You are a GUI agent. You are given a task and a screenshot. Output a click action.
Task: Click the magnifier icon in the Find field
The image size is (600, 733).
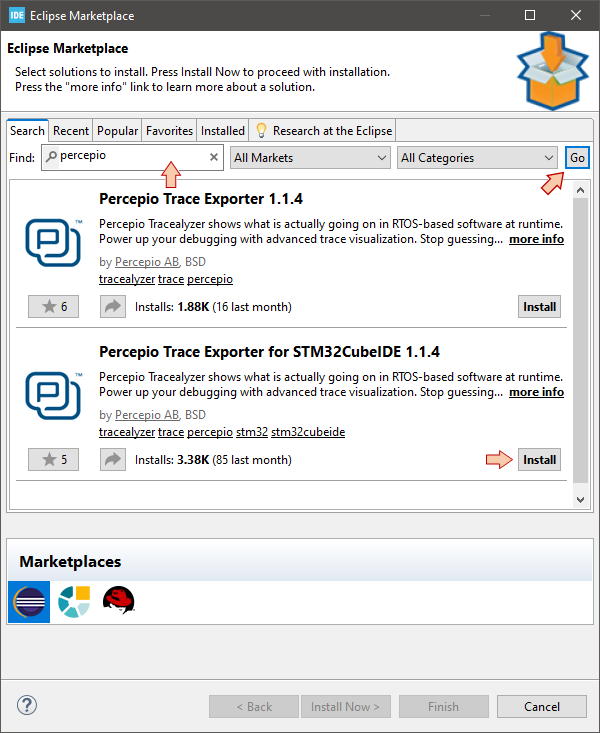pyautogui.click(x=51, y=156)
